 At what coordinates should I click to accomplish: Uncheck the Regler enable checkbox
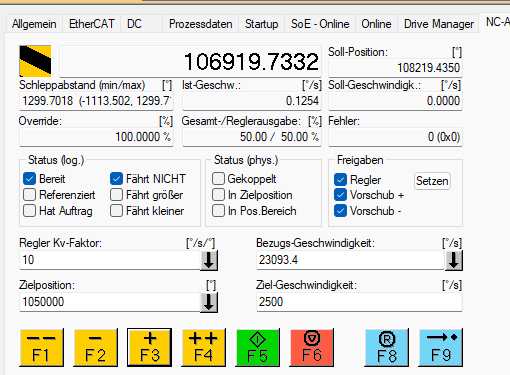click(x=340, y=180)
